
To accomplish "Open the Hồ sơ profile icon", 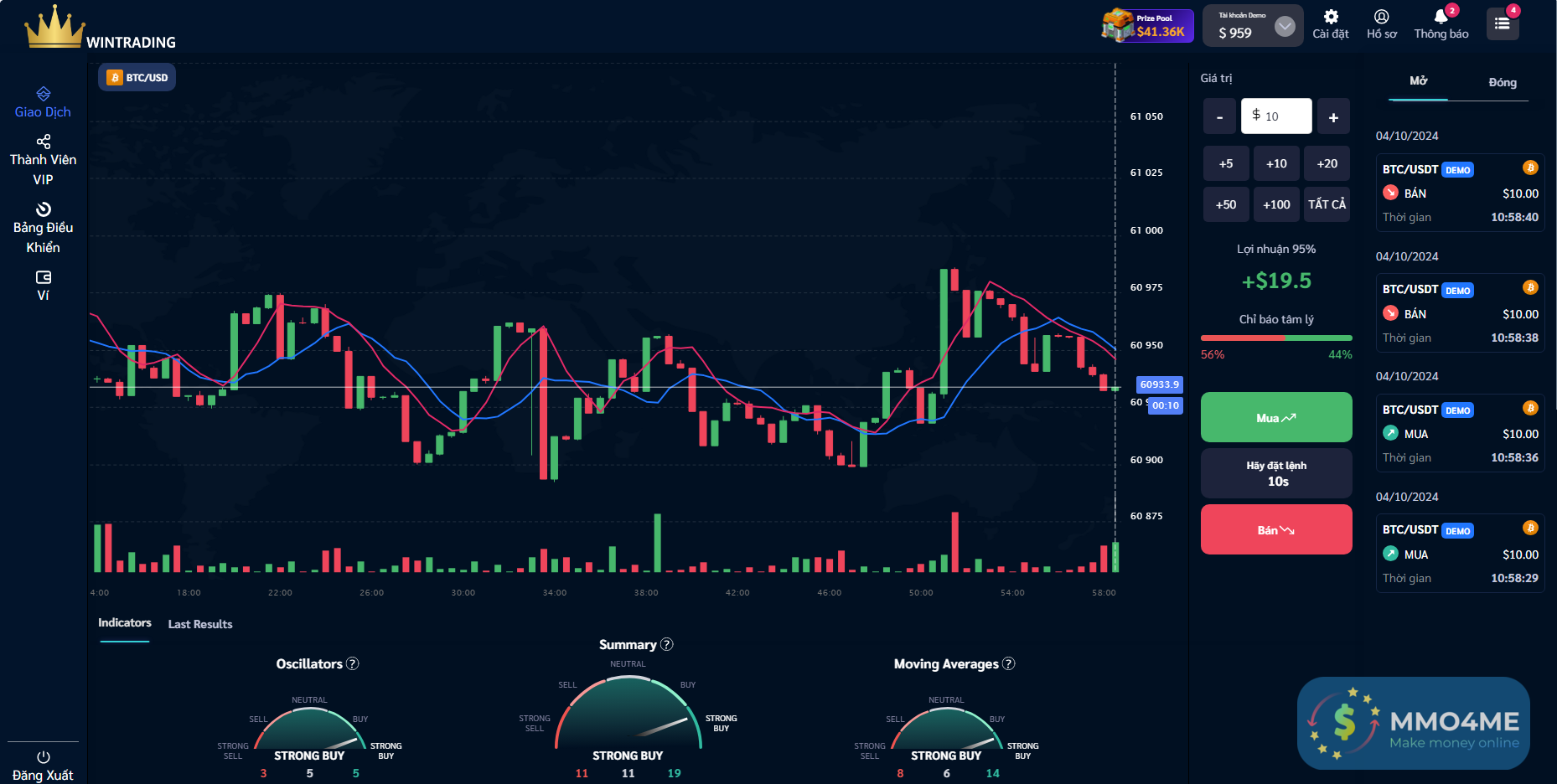I will point(1382,17).
